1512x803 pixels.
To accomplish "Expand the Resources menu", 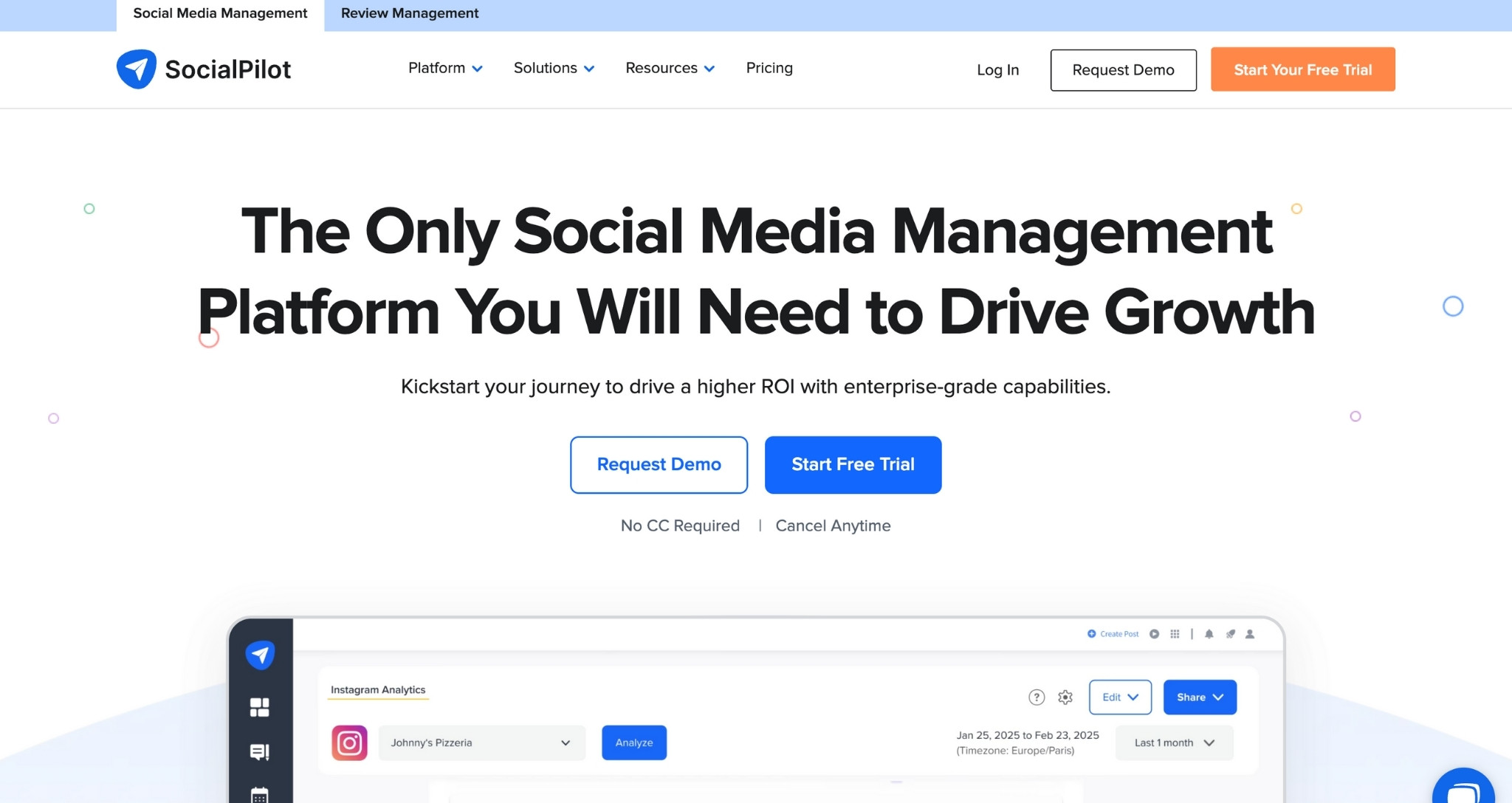I will click(670, 68).
